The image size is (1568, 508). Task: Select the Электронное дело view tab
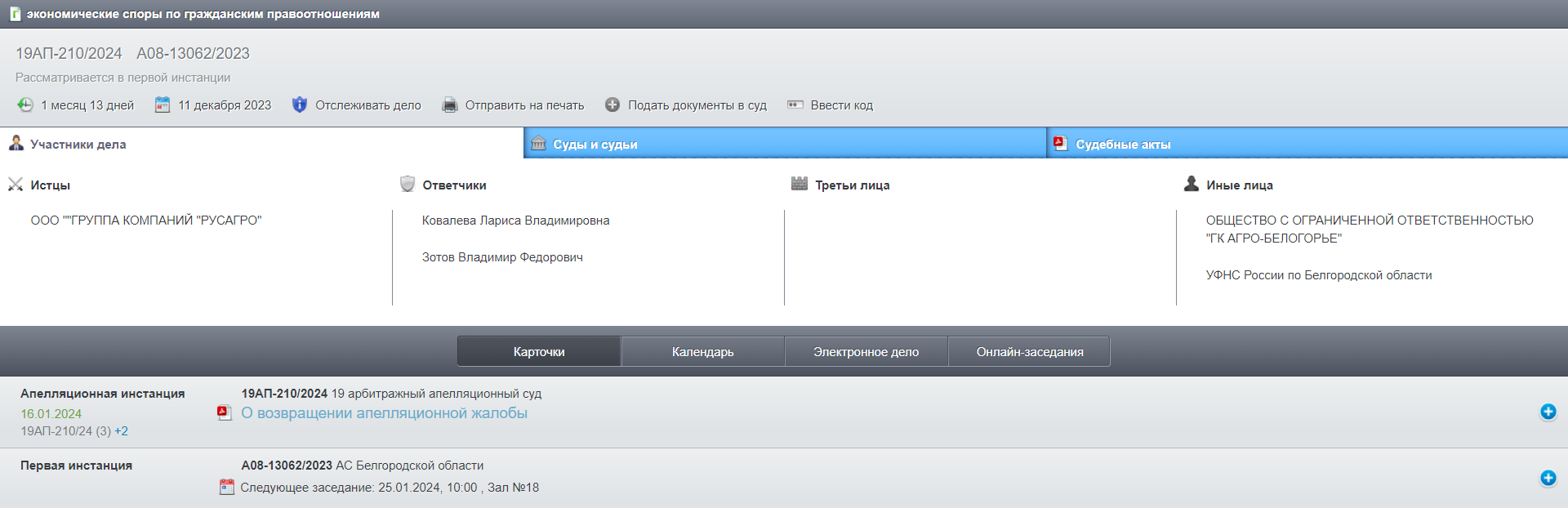[x=866, y=352]
